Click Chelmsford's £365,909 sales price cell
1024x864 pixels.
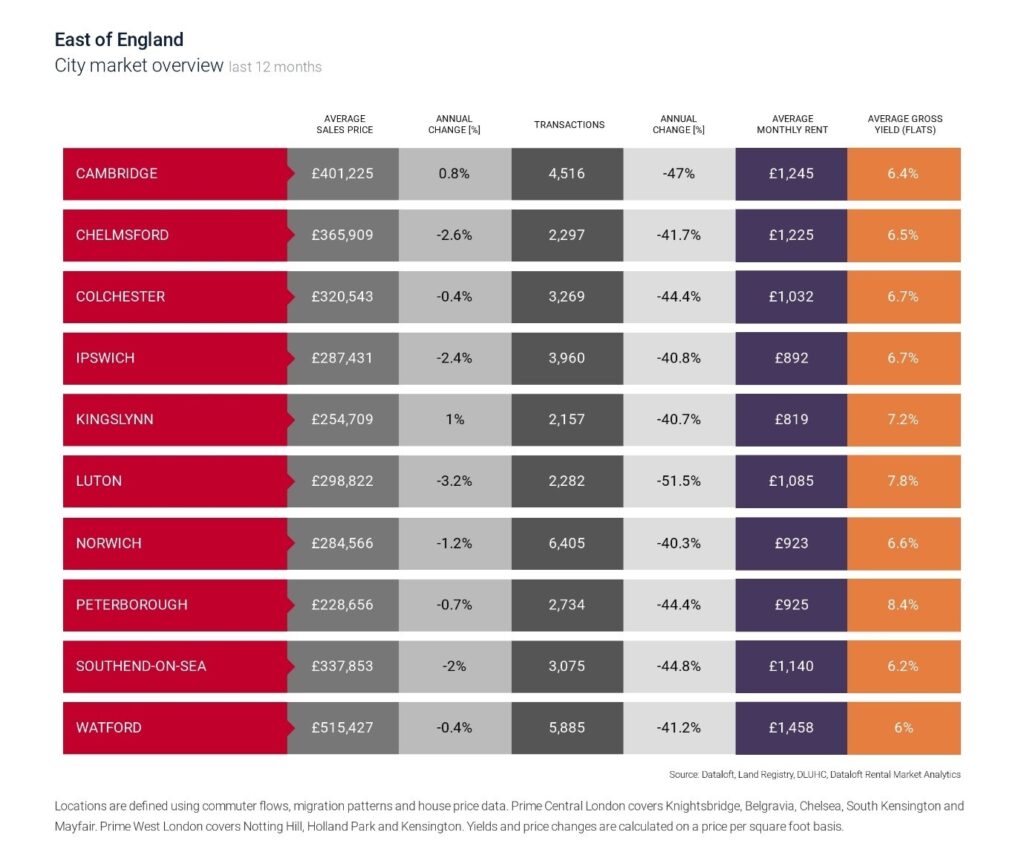coord(342,235)
